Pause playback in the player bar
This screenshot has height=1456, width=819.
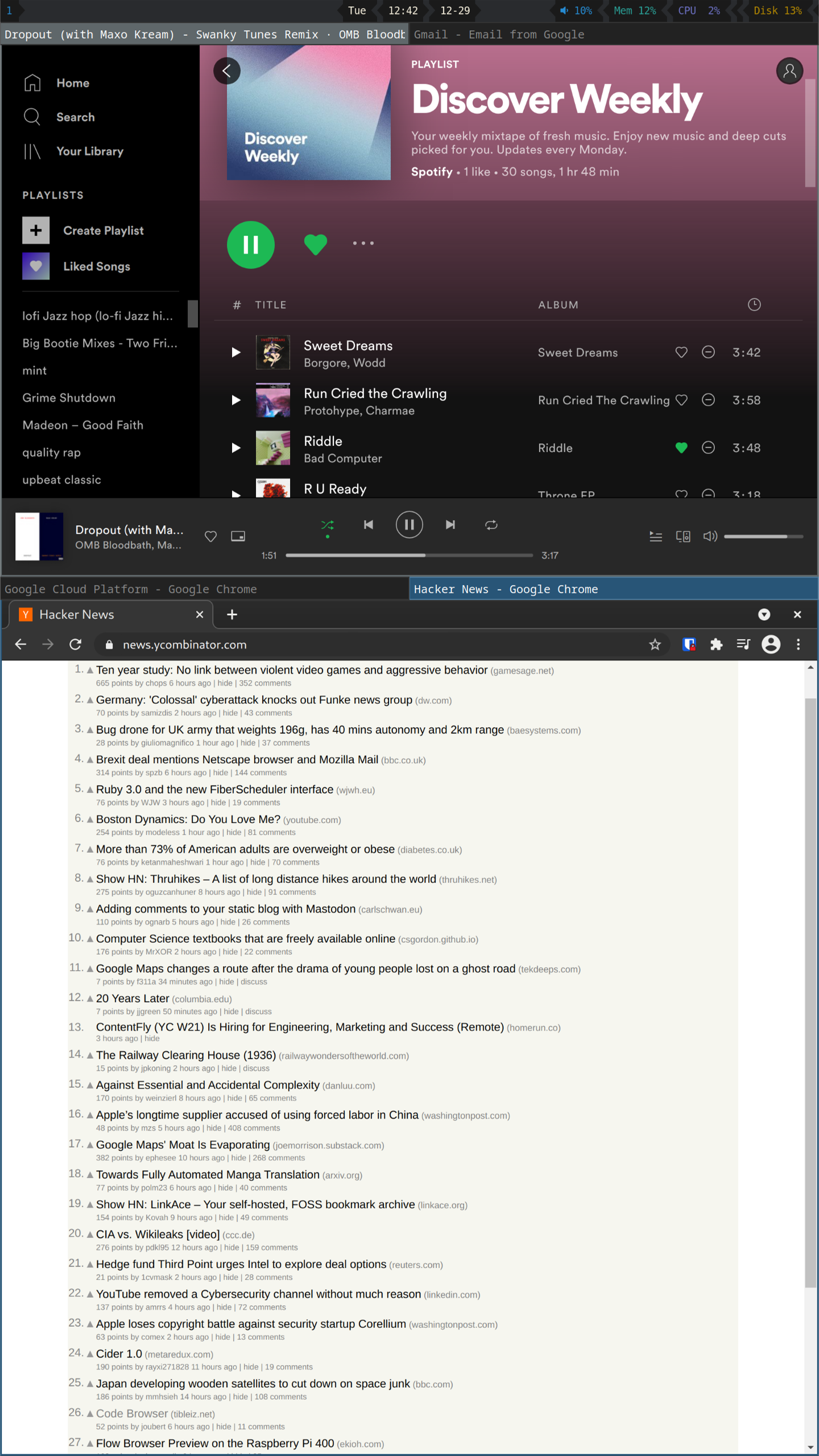[409, 525]
